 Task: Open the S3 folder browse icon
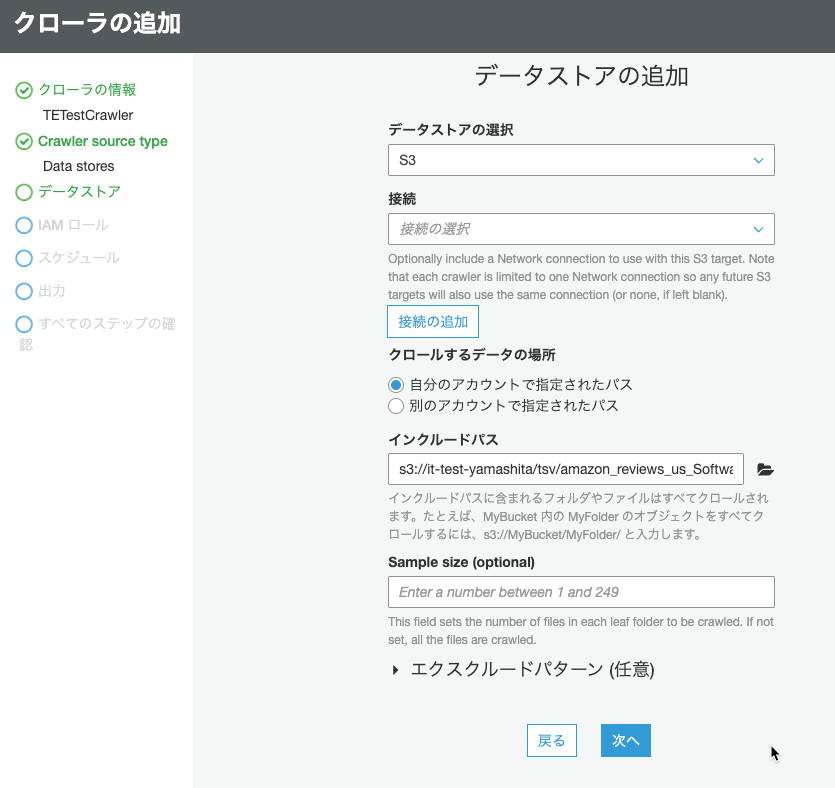click(x=765, y=469)
